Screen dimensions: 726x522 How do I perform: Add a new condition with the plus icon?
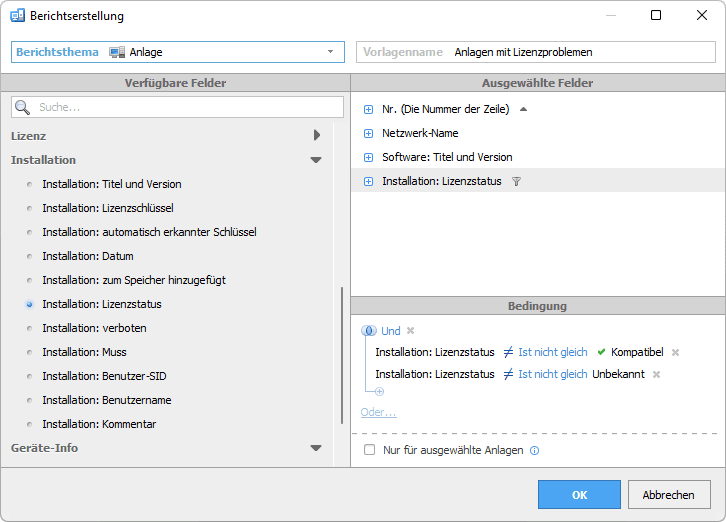pos(379,391)
